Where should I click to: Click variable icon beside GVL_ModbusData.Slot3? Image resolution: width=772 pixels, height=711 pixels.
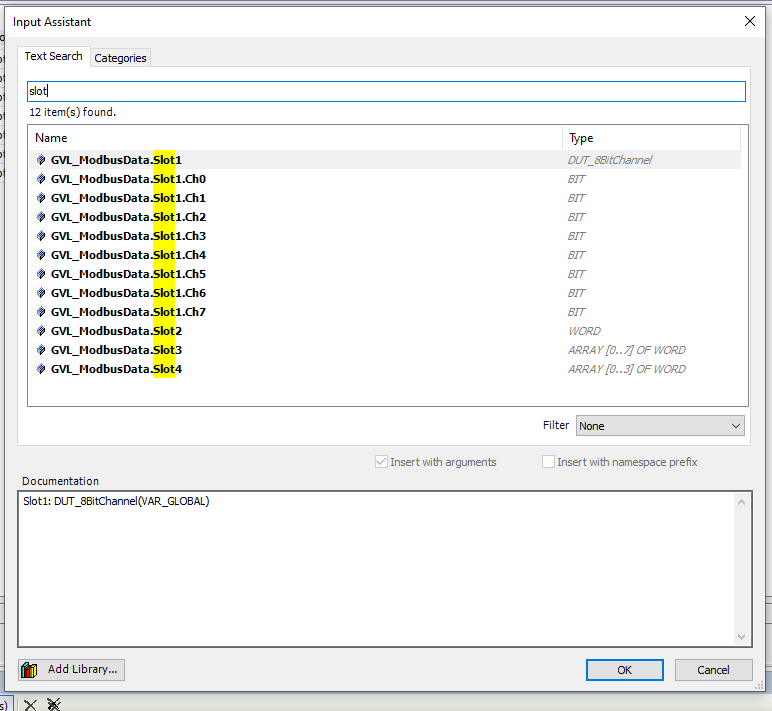pos(41,350)
